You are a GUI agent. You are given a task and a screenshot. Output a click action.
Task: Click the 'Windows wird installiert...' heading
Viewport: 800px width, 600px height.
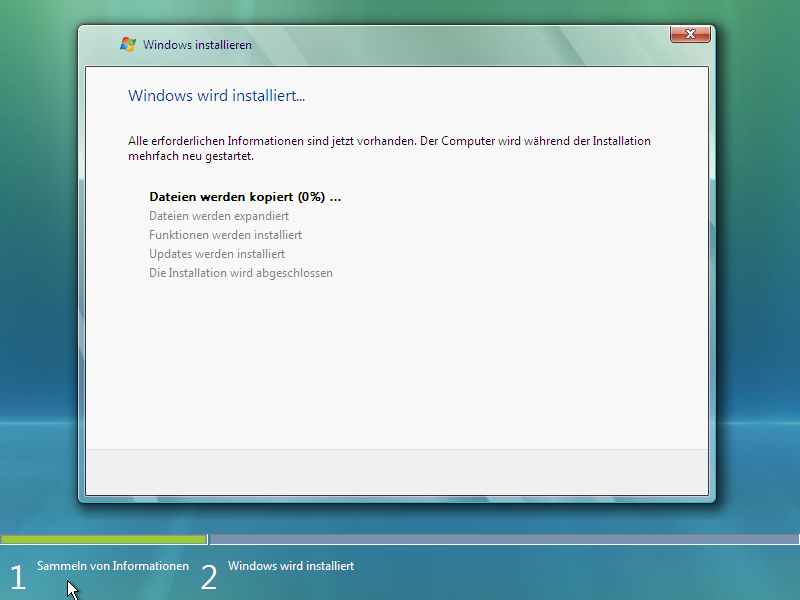point(216,95)
